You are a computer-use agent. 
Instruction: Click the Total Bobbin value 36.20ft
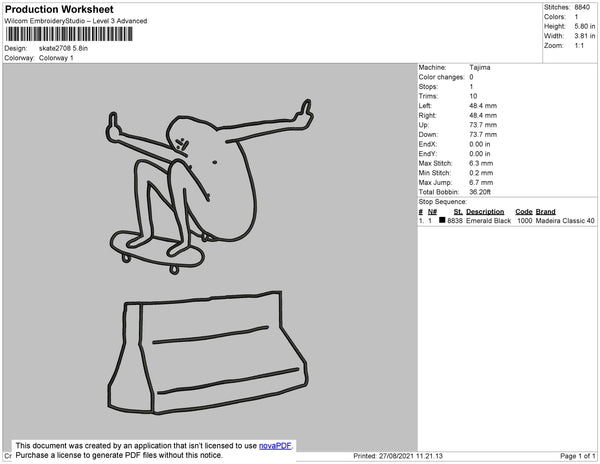[480, 192]
